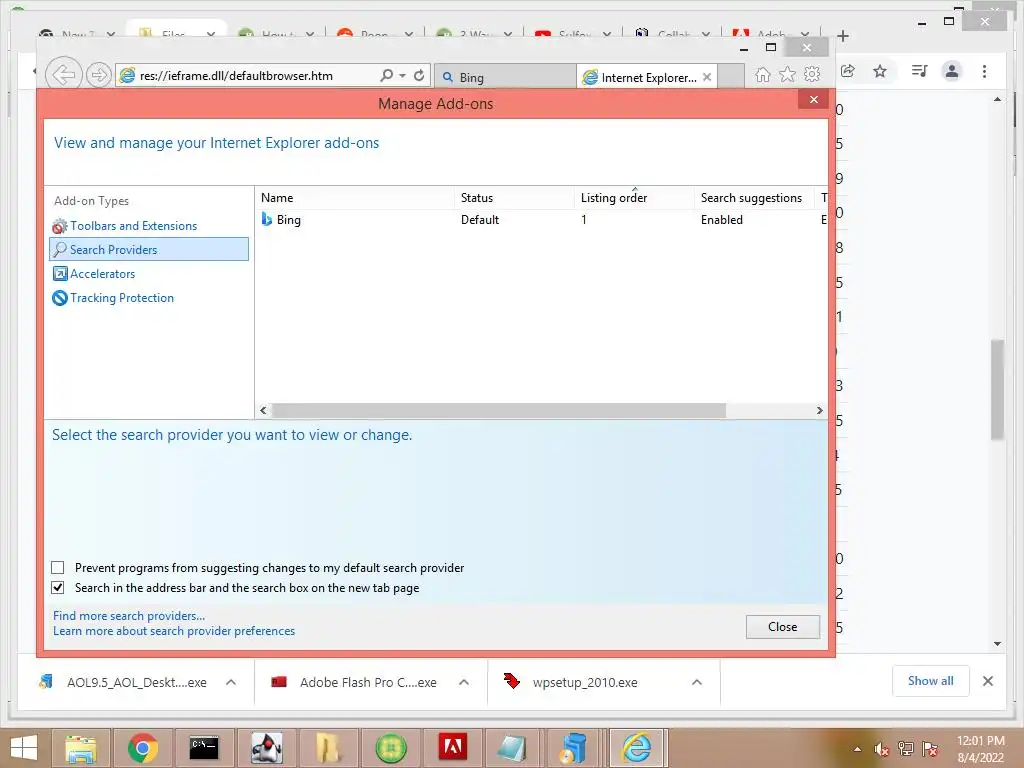Open Learn more about search provider preferences
This screenshot has height=768, width=1024.
(174, 631)
